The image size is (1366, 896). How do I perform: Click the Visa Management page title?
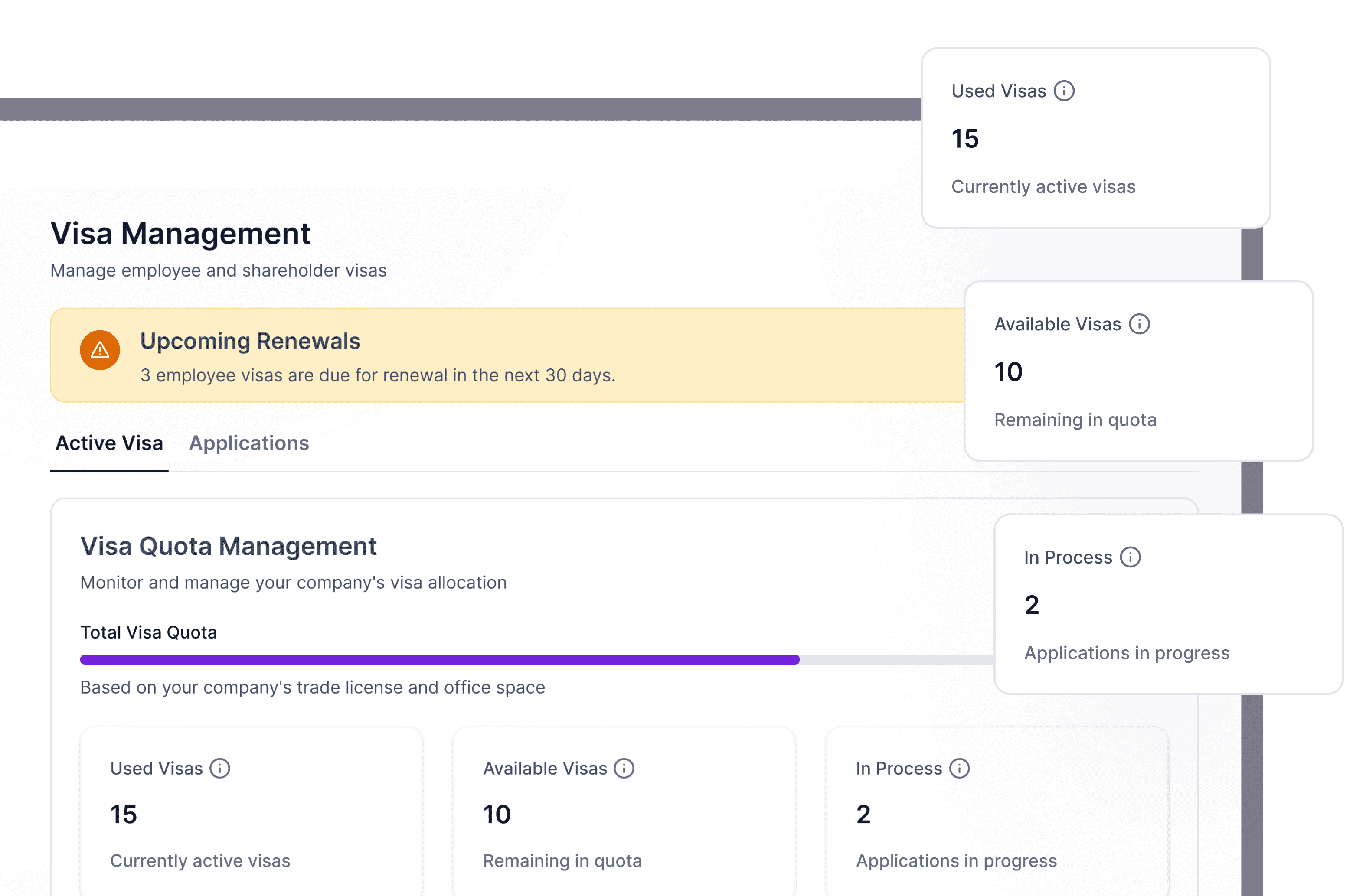click(x=180, y=234)
